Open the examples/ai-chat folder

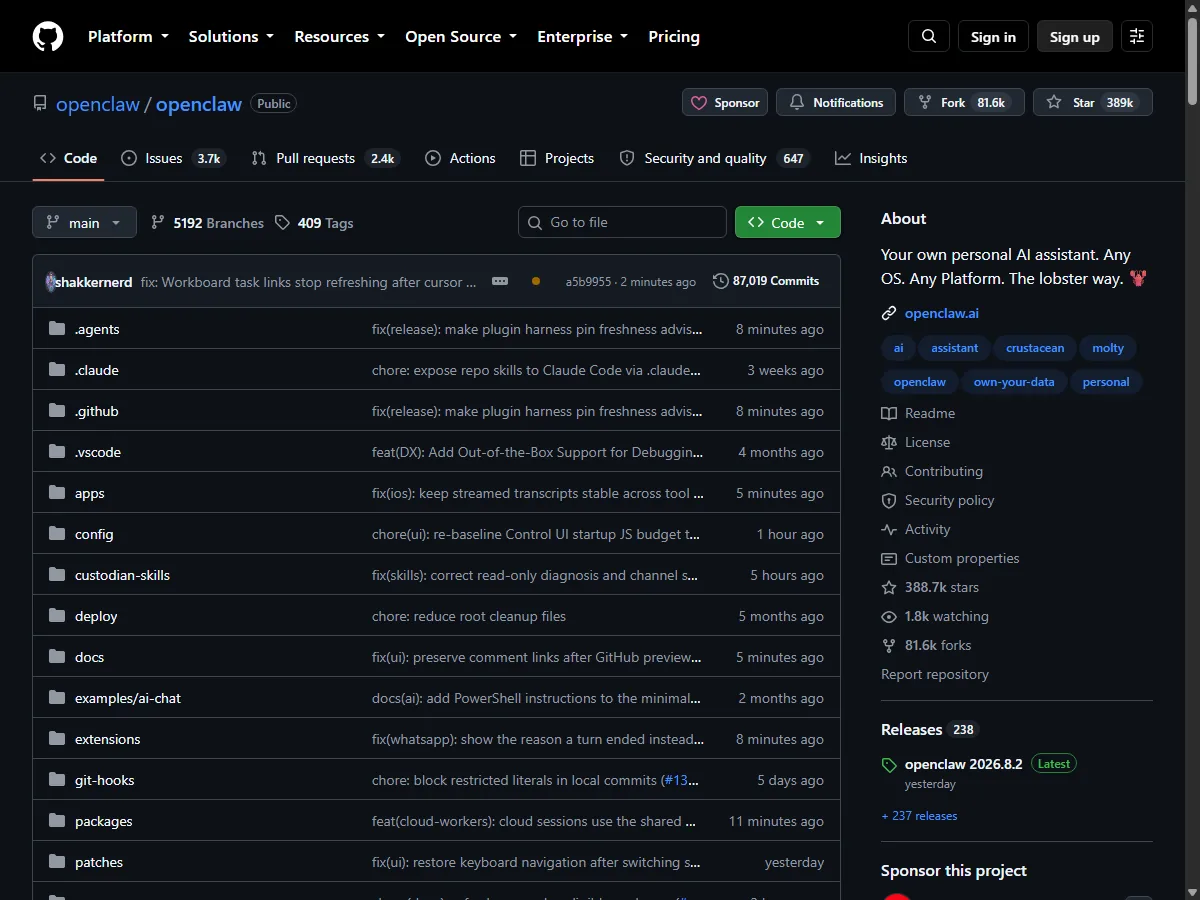pos(128,698)
